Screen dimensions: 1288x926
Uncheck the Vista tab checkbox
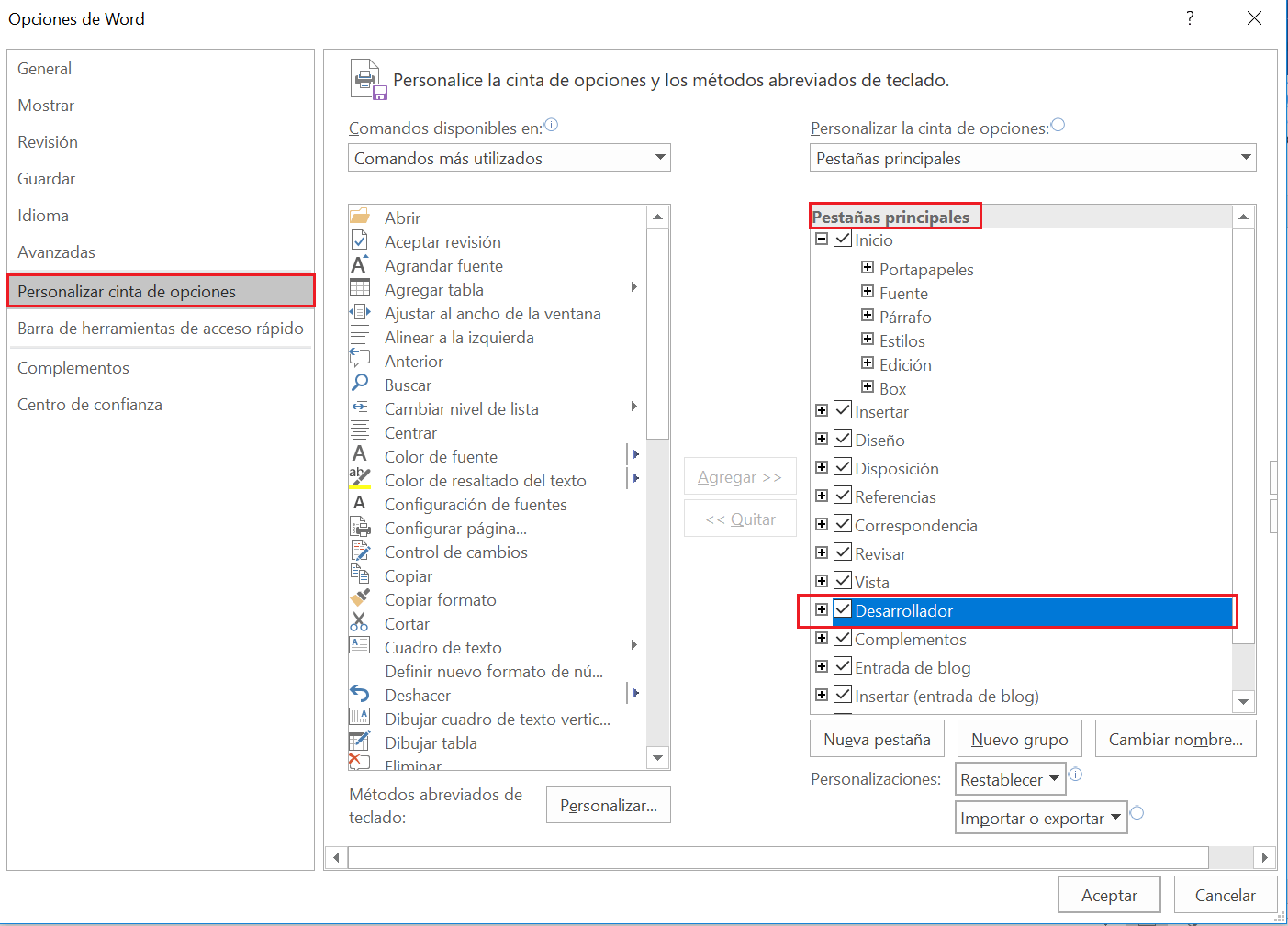point(842,580)
